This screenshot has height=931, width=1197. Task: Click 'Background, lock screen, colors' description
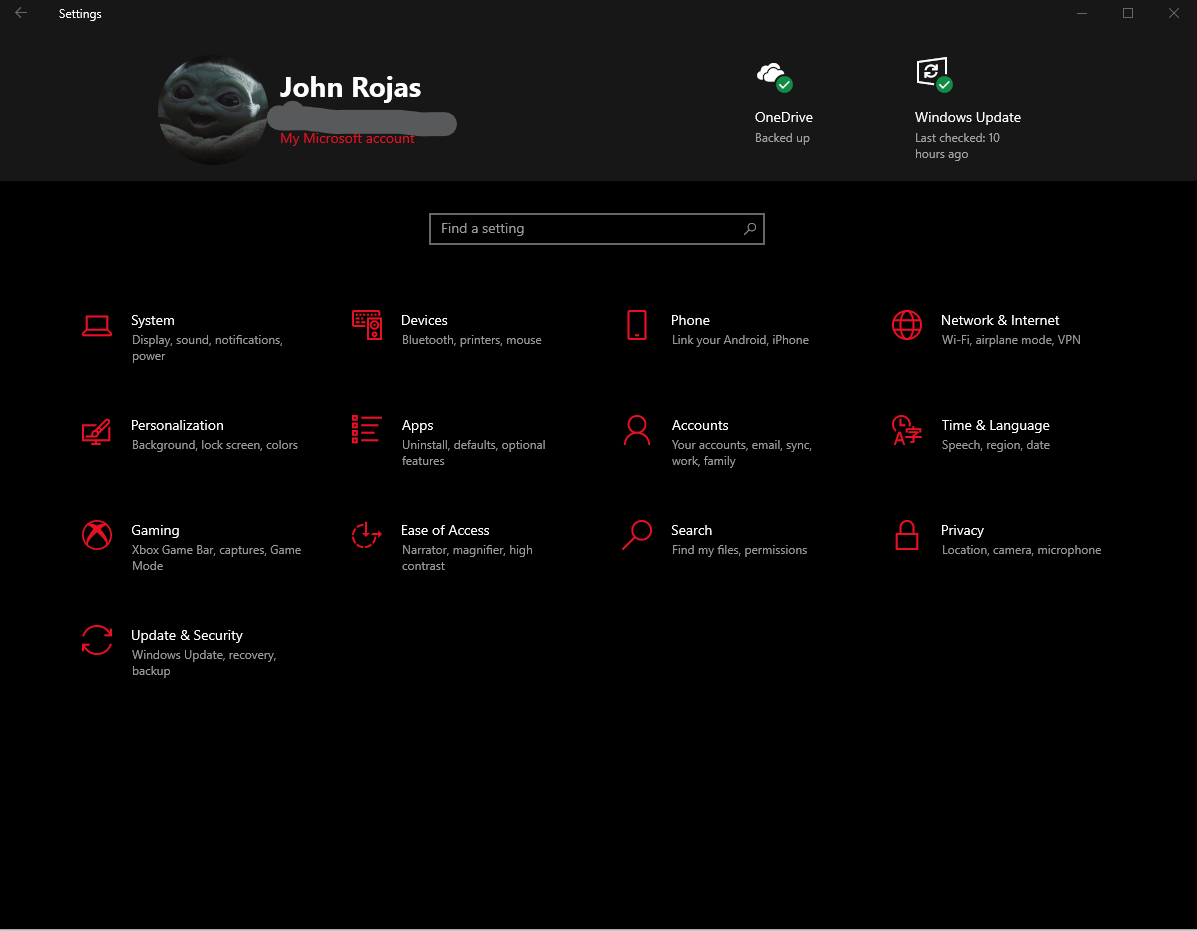215,446
